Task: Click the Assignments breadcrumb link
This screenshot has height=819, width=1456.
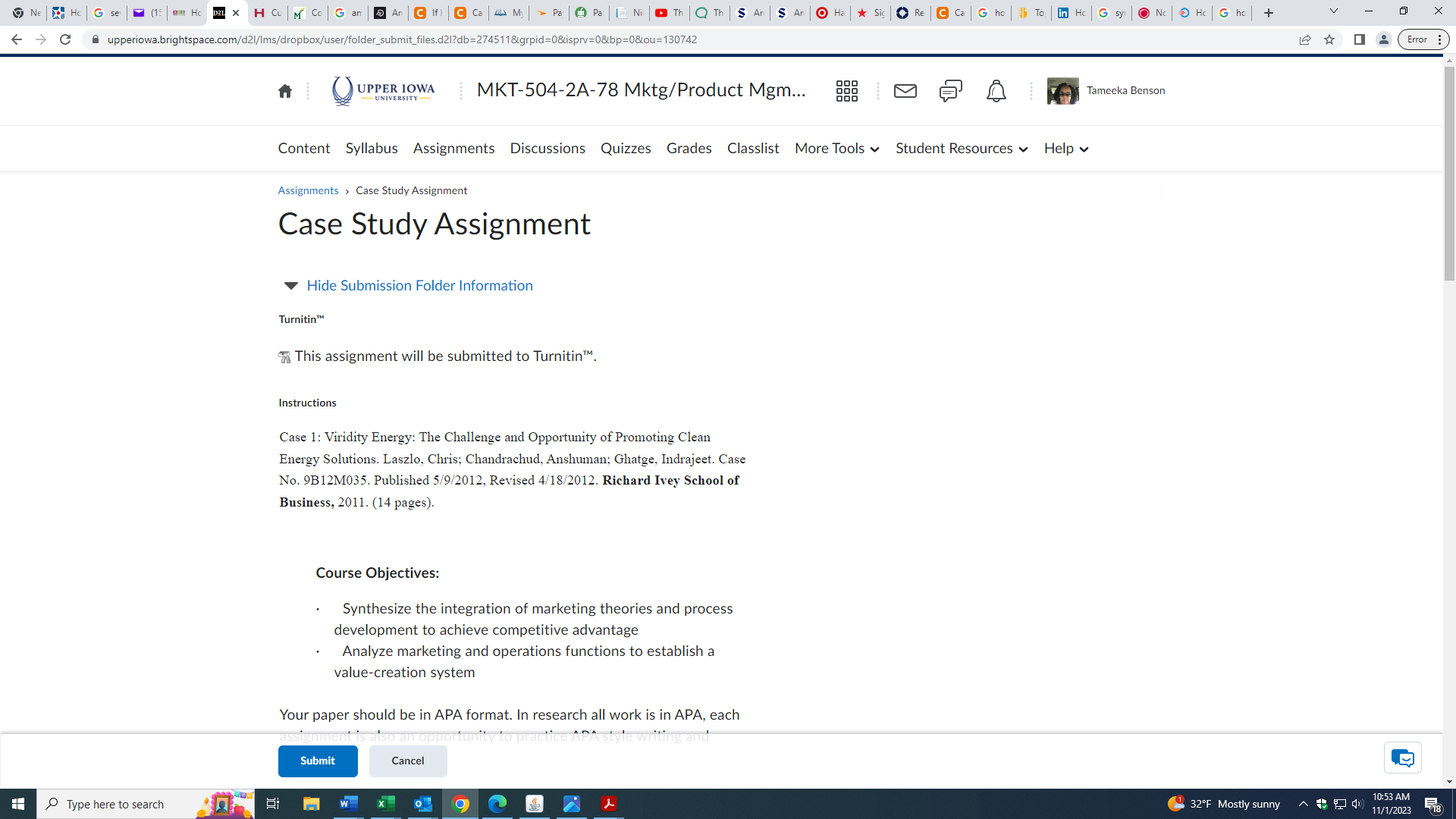Action: (308, 190)
